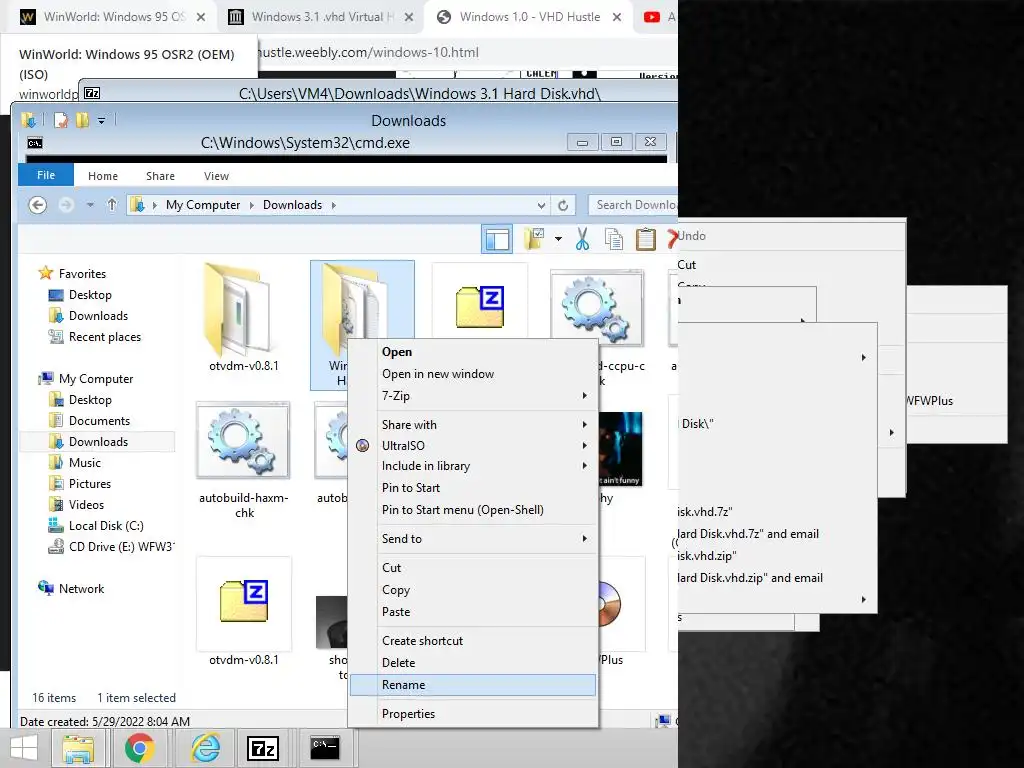
Task: Open 7-Zip from the taskbar
Action: point(263,748)
